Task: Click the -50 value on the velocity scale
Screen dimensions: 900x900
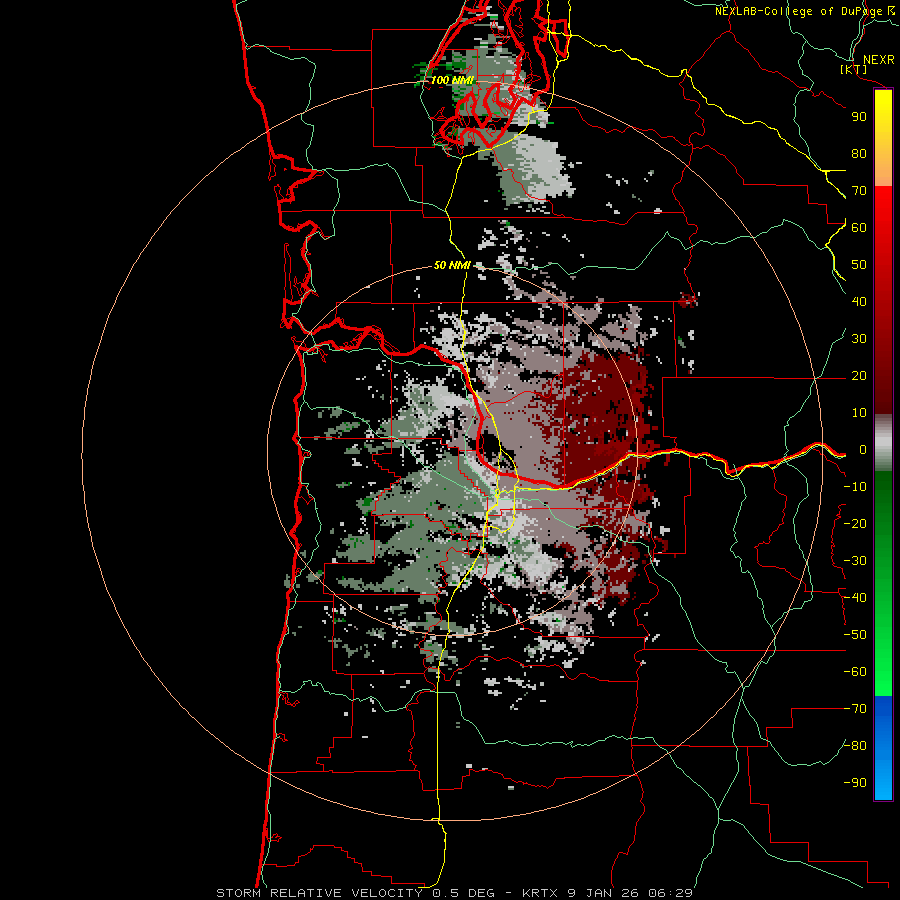Action: pyautogui.click(x=855, y=635)
